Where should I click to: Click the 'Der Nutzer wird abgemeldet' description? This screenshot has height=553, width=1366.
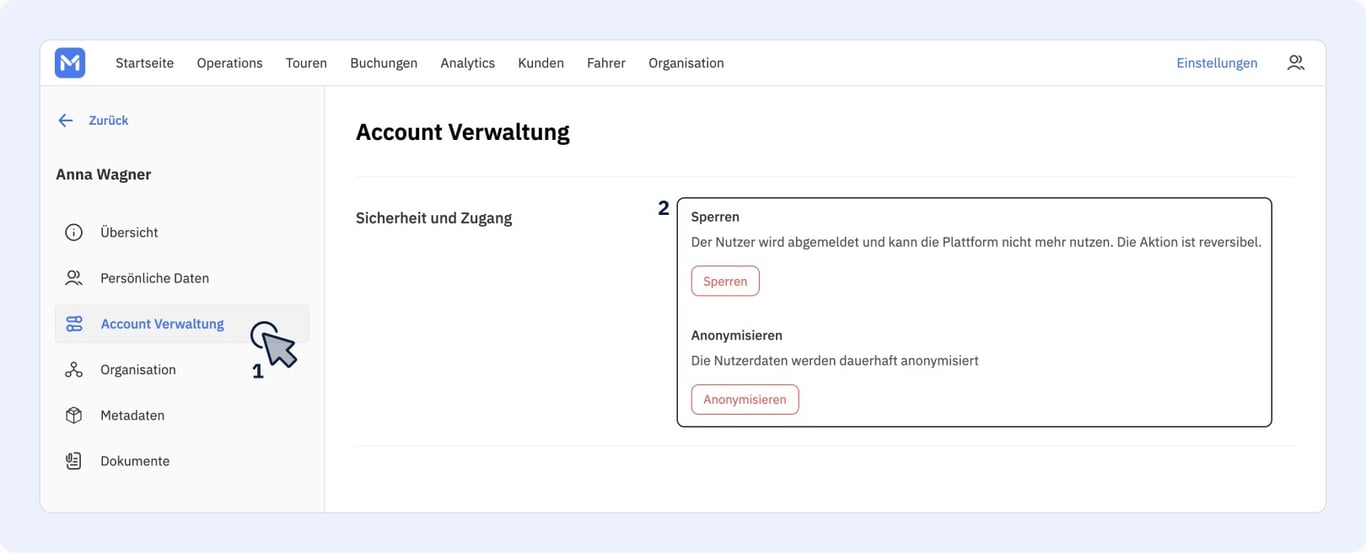(976, 242)
